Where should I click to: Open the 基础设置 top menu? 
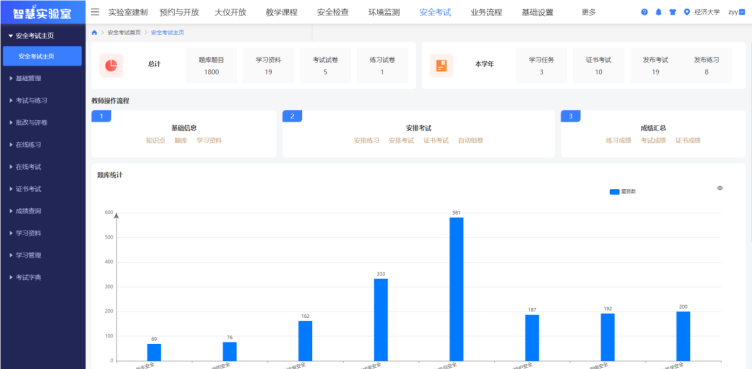point(538,12)
